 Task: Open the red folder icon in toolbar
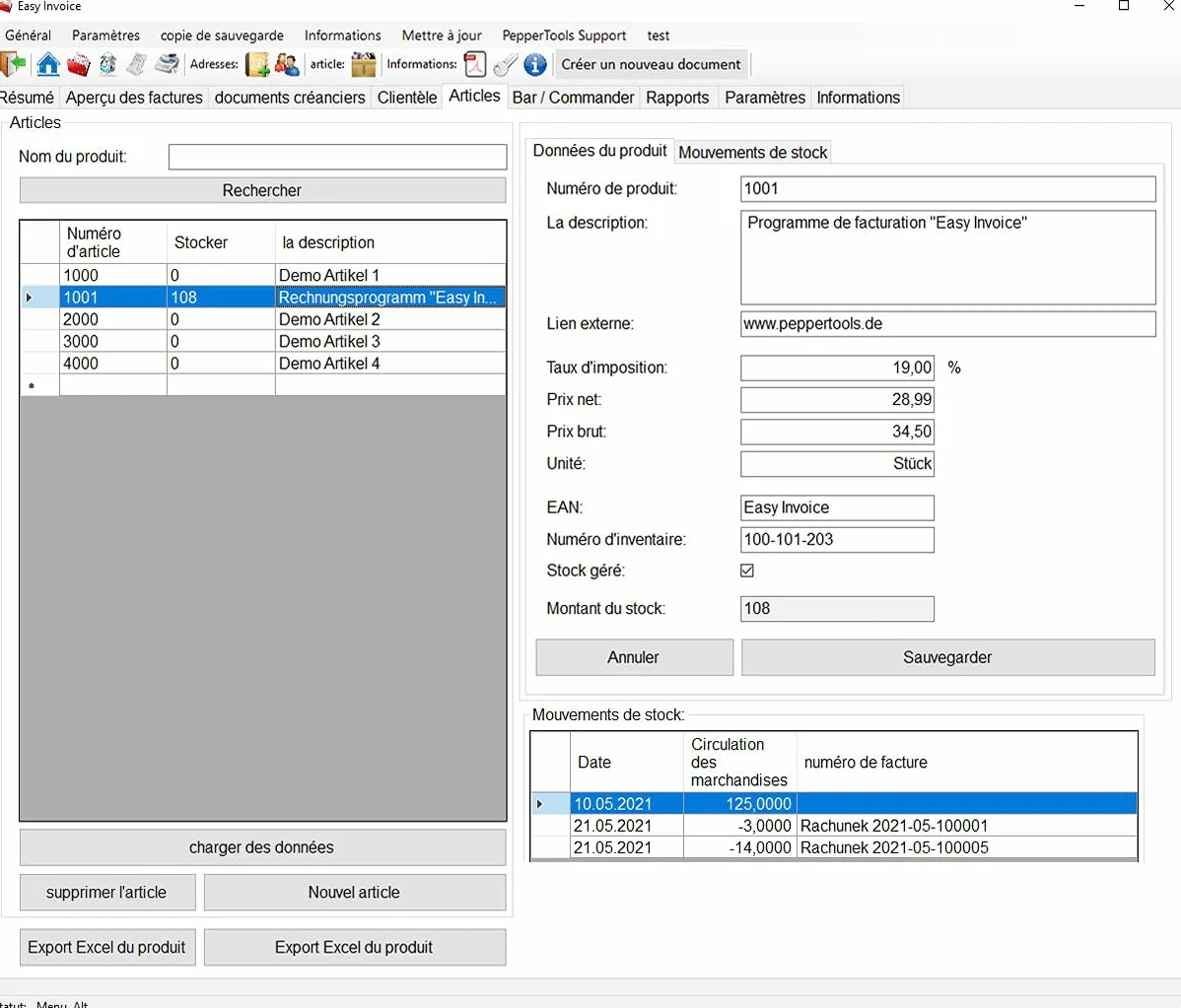pos(78,65)
